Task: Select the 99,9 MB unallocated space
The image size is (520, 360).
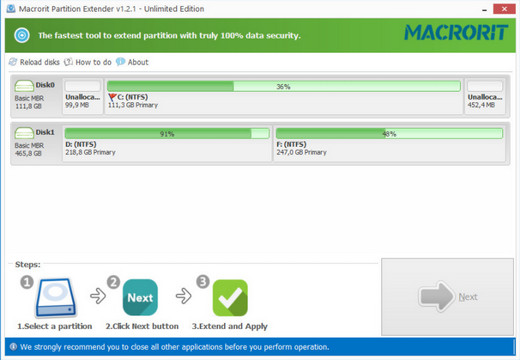Action: coord(83,95)
